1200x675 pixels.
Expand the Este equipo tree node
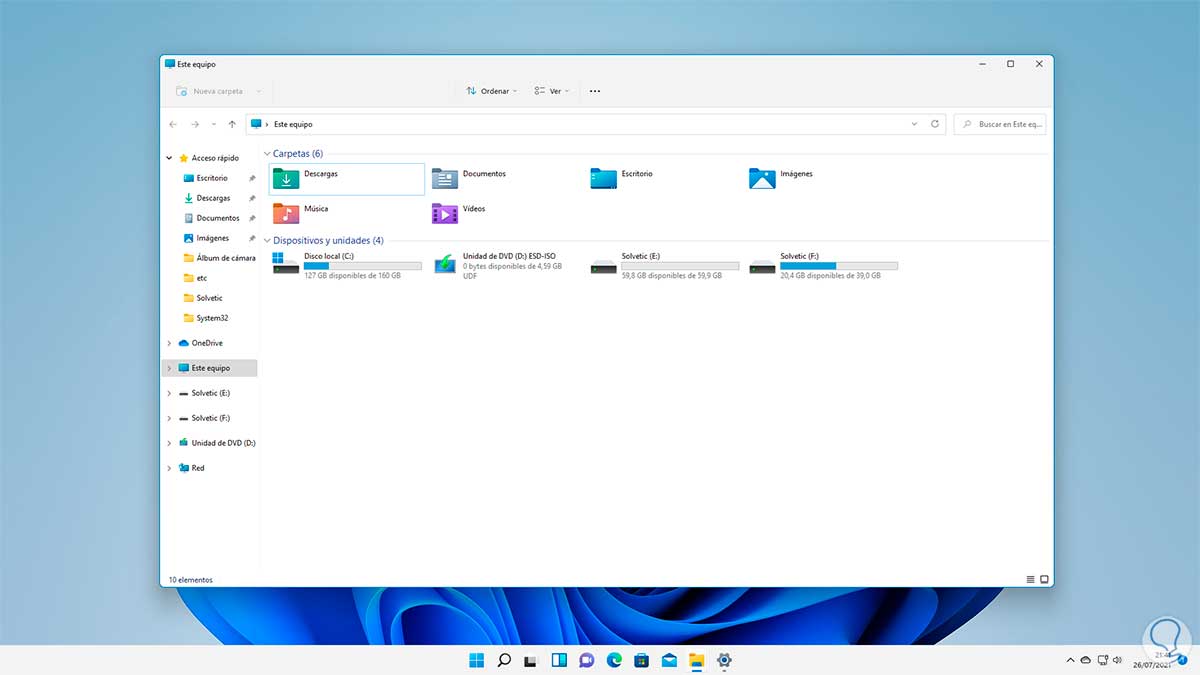[169, 368]
